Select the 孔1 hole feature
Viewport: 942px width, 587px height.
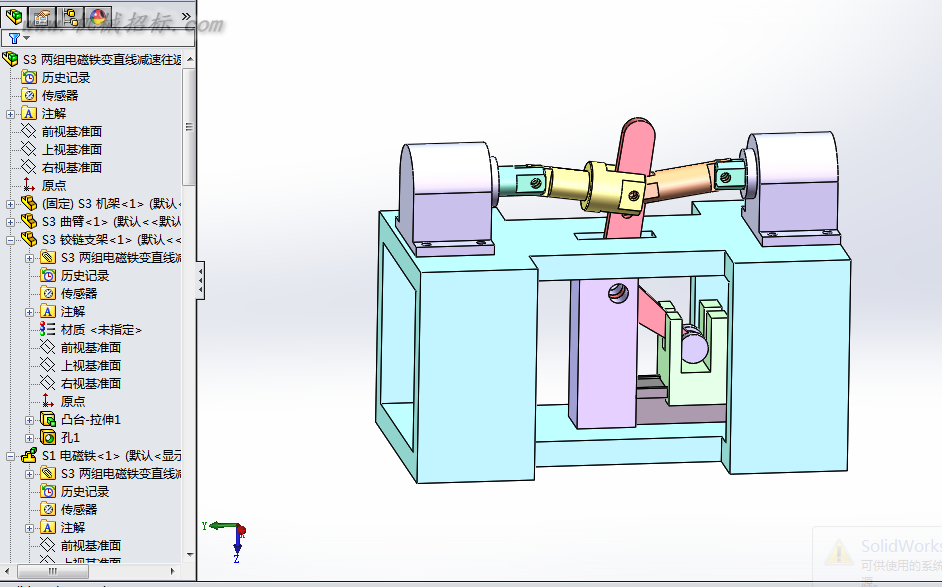[x=70, y=437]
